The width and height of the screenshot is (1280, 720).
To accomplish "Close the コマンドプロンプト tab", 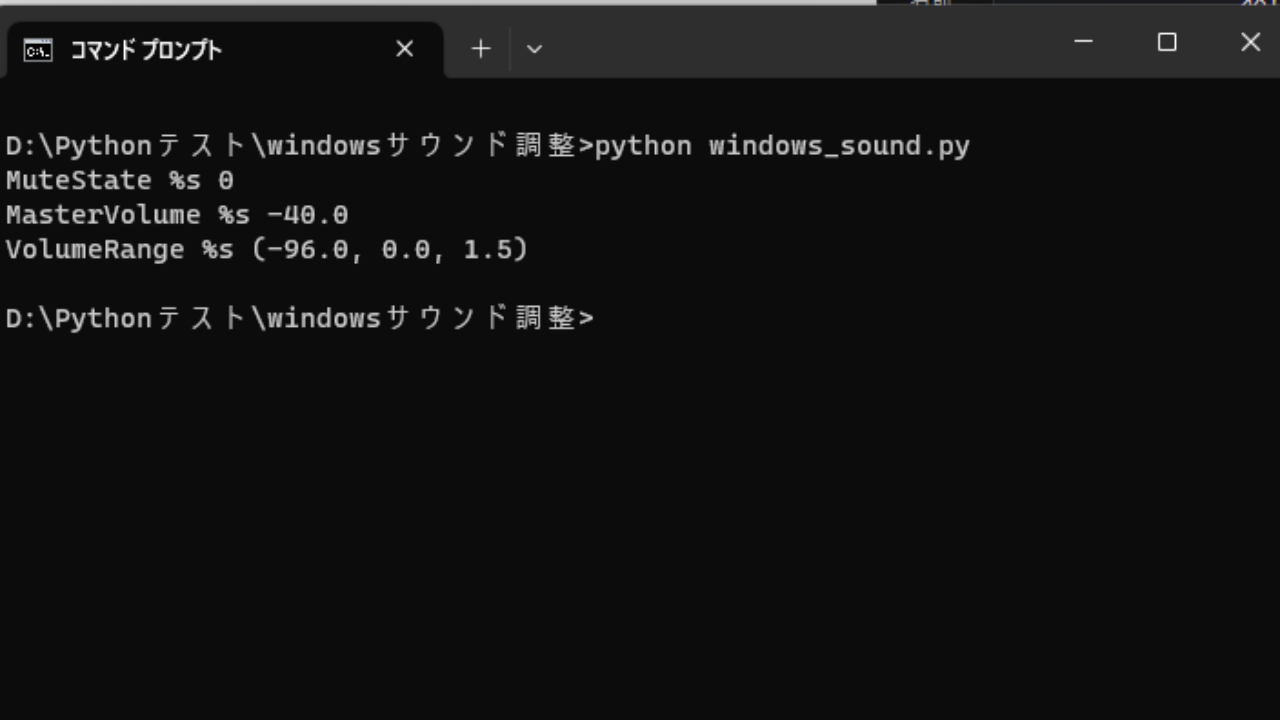I will [x=404, y=48].
